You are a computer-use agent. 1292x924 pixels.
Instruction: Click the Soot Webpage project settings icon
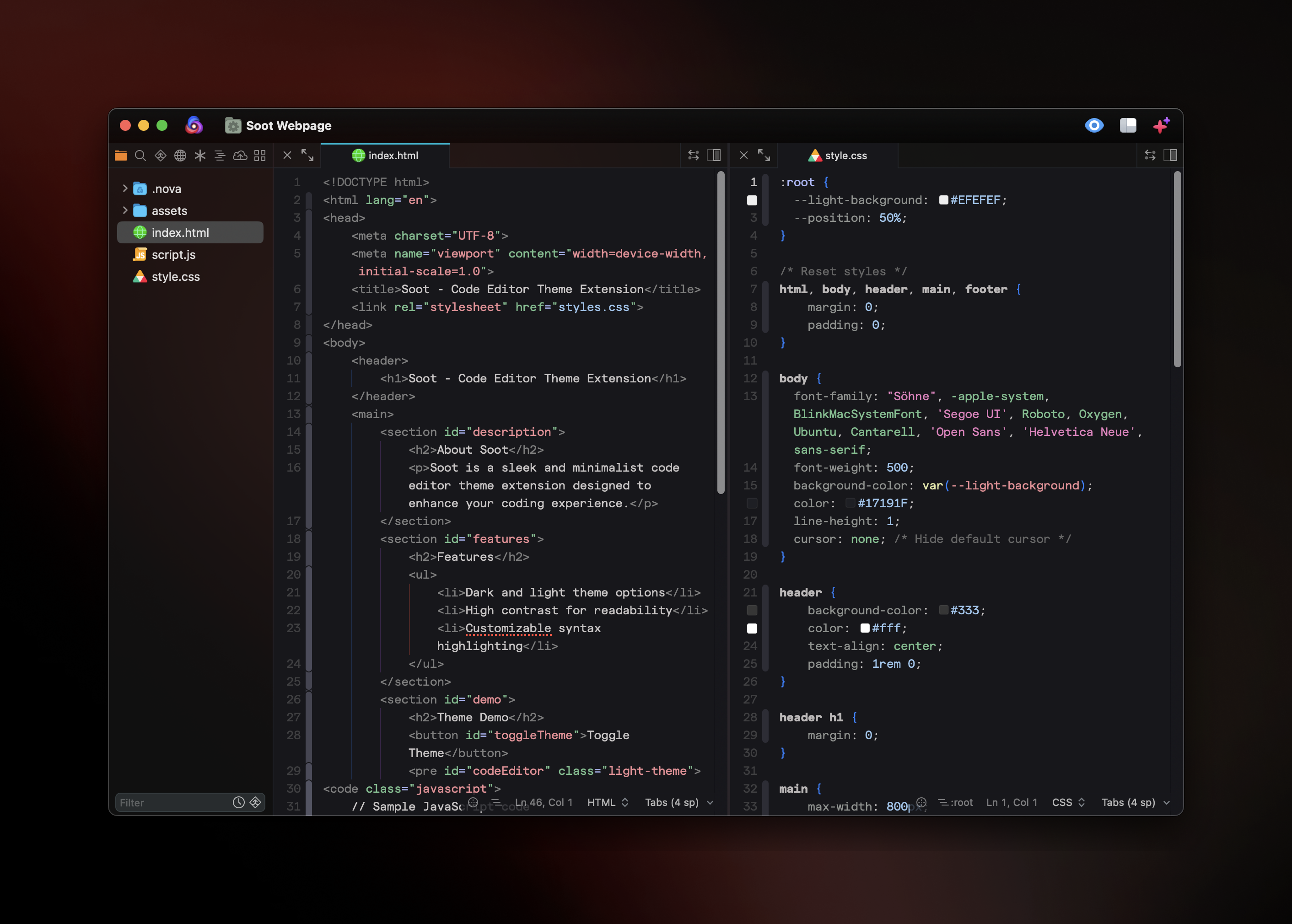(x=233, y=125)
